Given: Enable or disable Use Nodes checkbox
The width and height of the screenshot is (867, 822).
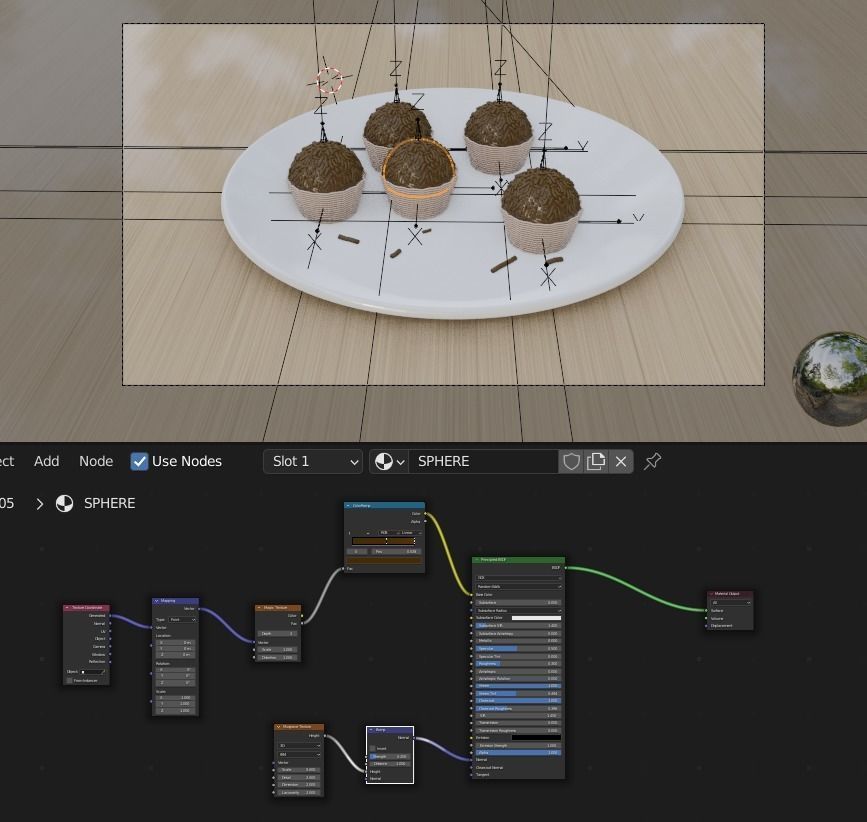Looking at the screenshot, I should coord(139,461).
